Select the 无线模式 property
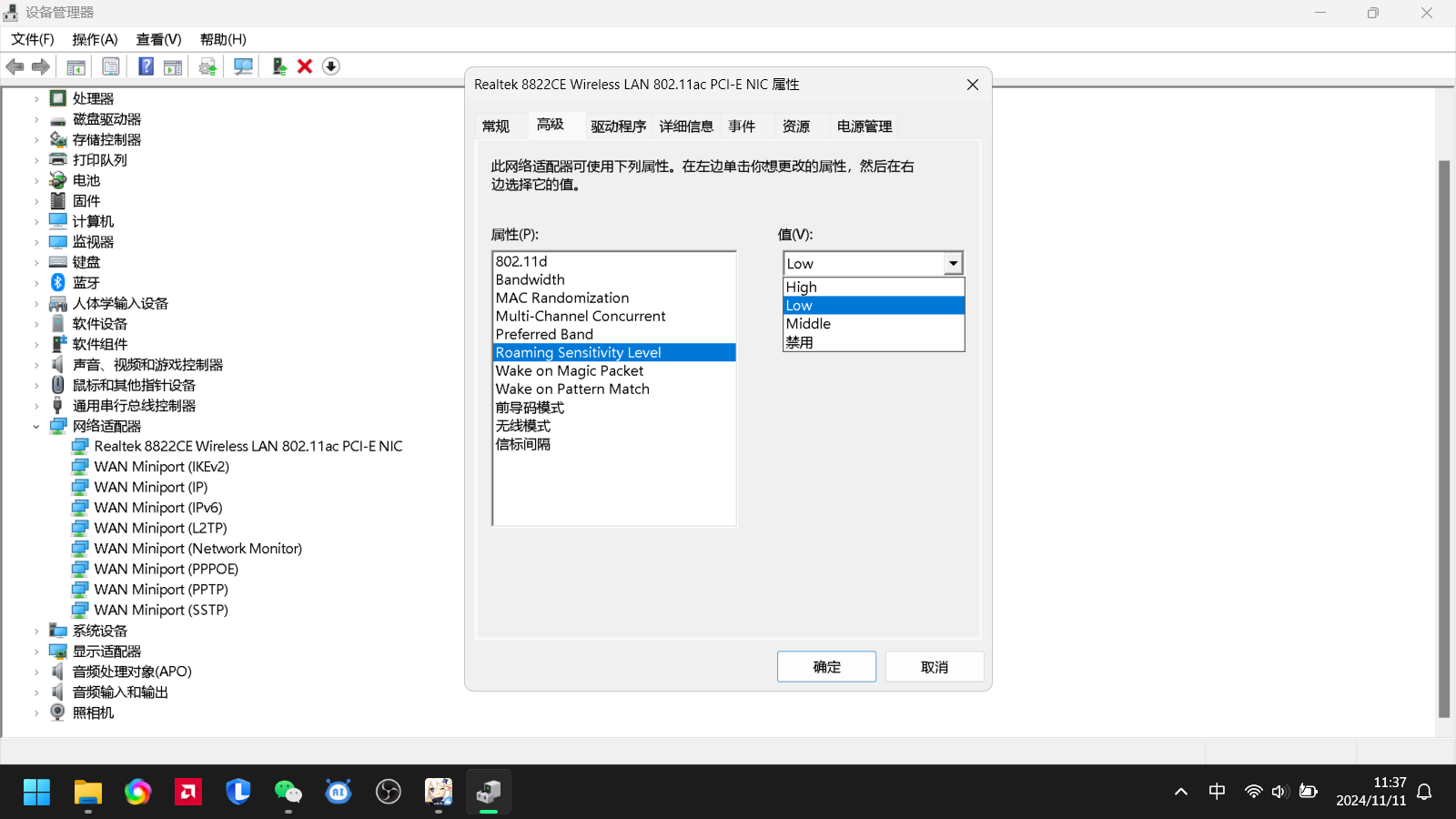 614,426
